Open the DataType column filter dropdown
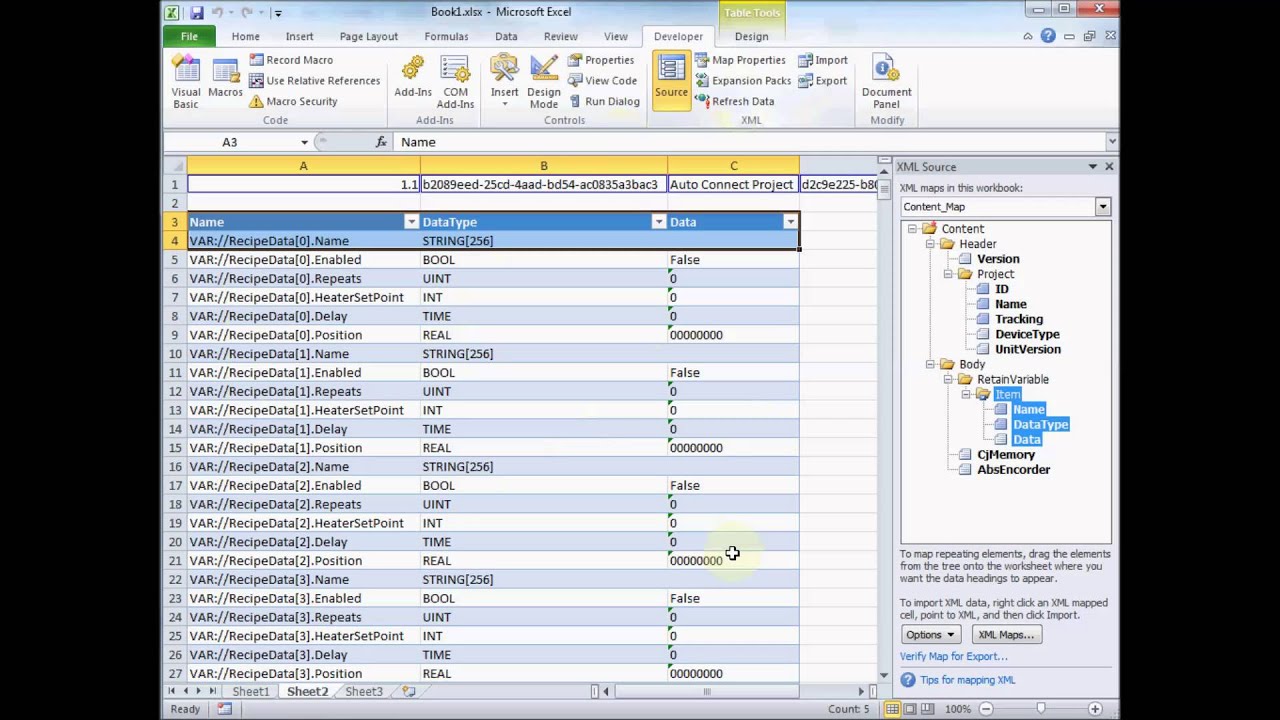1280x720 pixels. coord(658,222)
